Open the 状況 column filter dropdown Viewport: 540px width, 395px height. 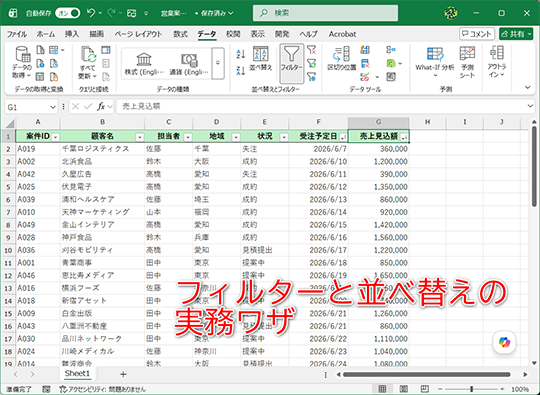point(284,137)
